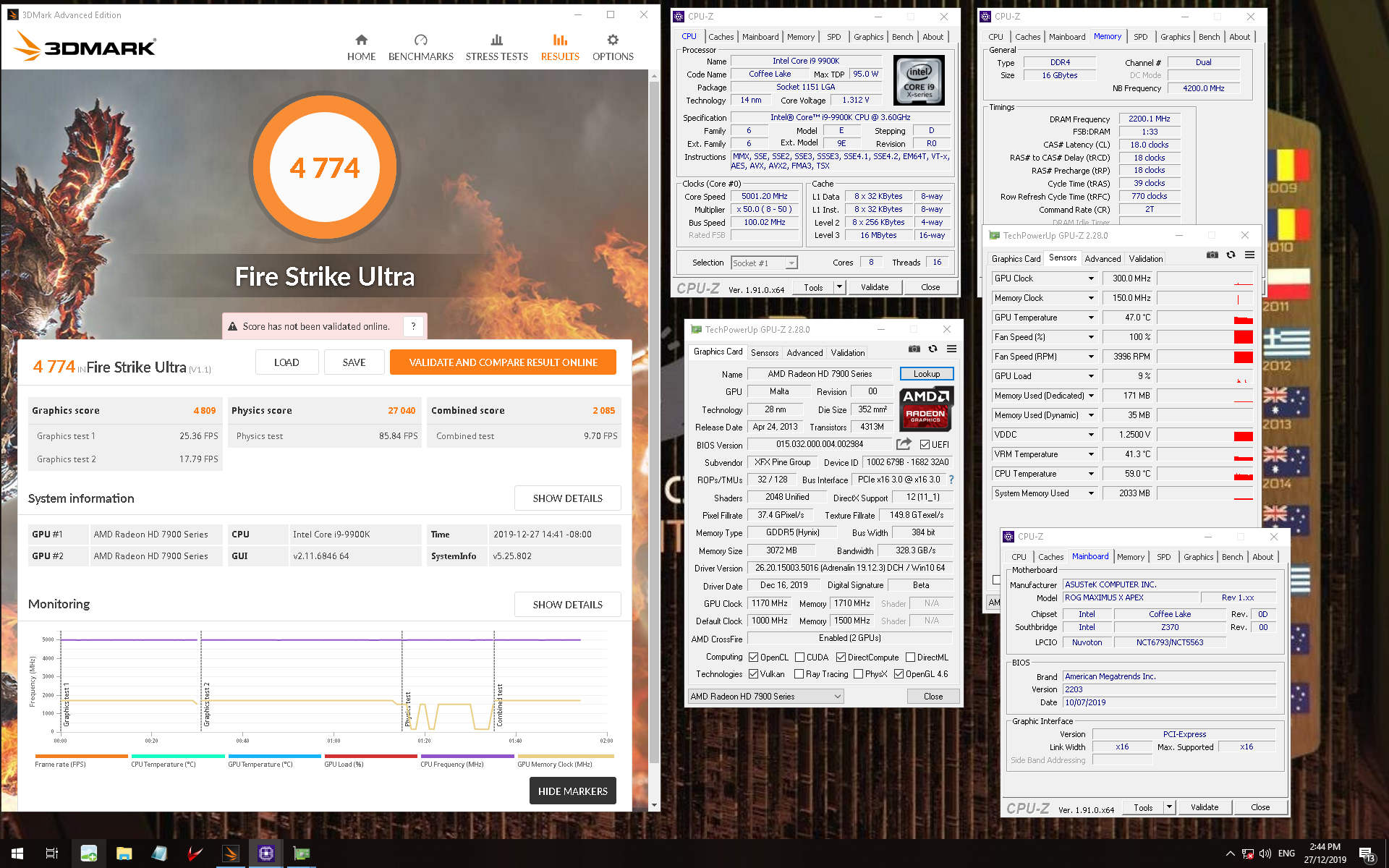Image resolution: width=1389 pixels, height=868 pixels.
Task: Open File Explorer from the taskbar
Action: [x=124, y=854]
